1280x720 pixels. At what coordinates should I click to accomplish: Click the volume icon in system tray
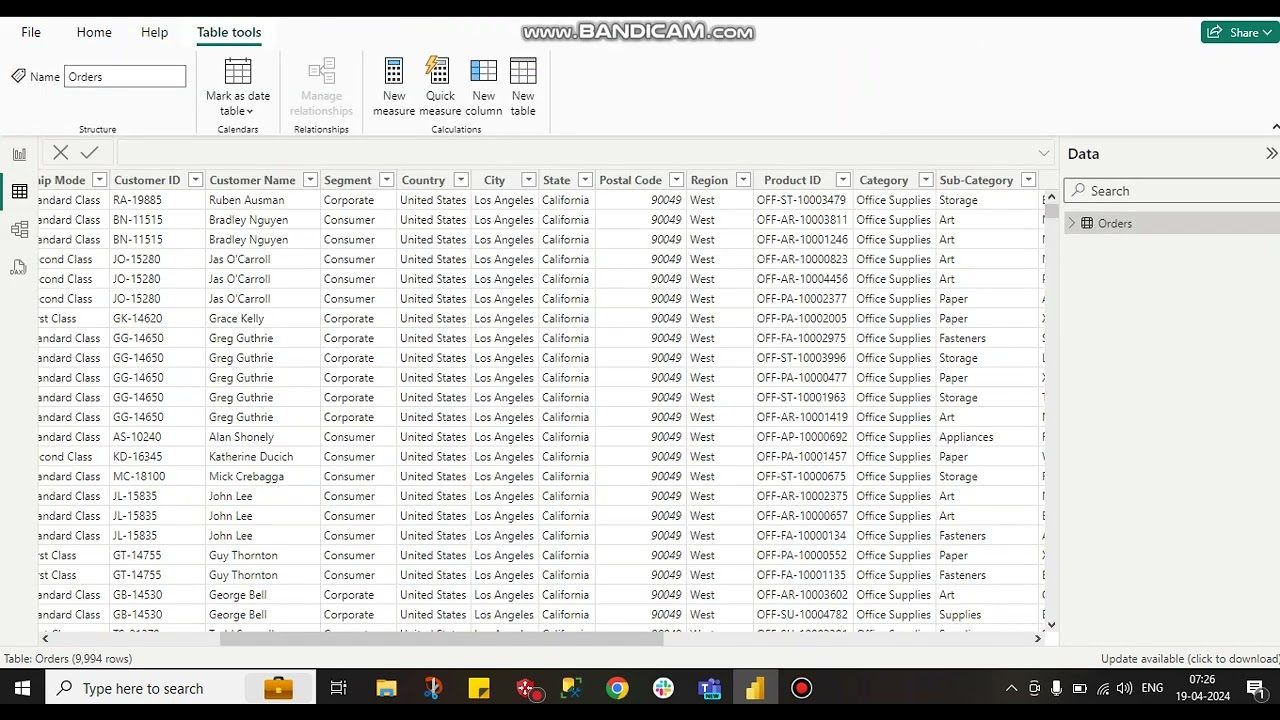point(1125,688)
